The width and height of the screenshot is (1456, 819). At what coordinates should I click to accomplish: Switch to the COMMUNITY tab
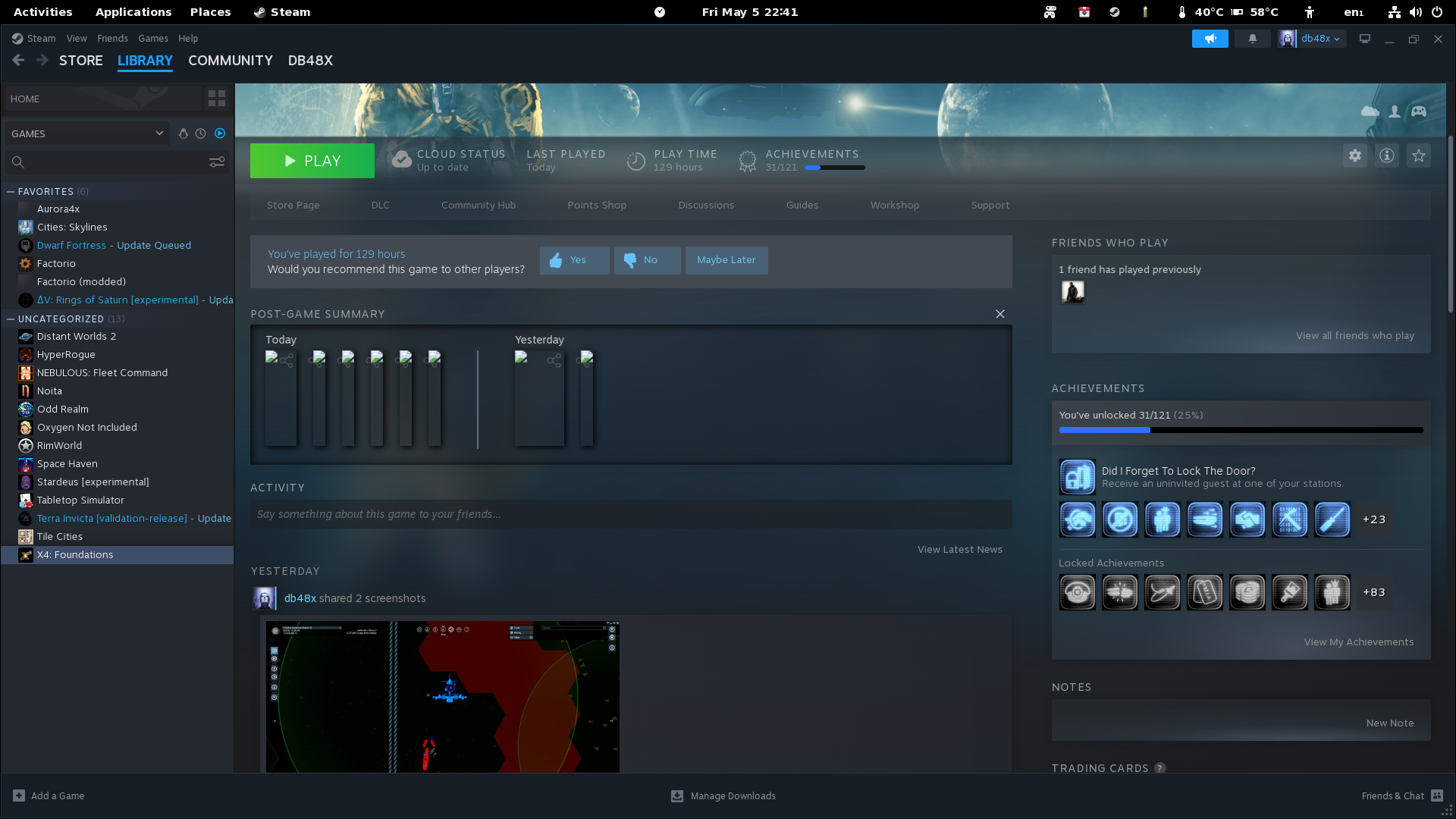231,61
